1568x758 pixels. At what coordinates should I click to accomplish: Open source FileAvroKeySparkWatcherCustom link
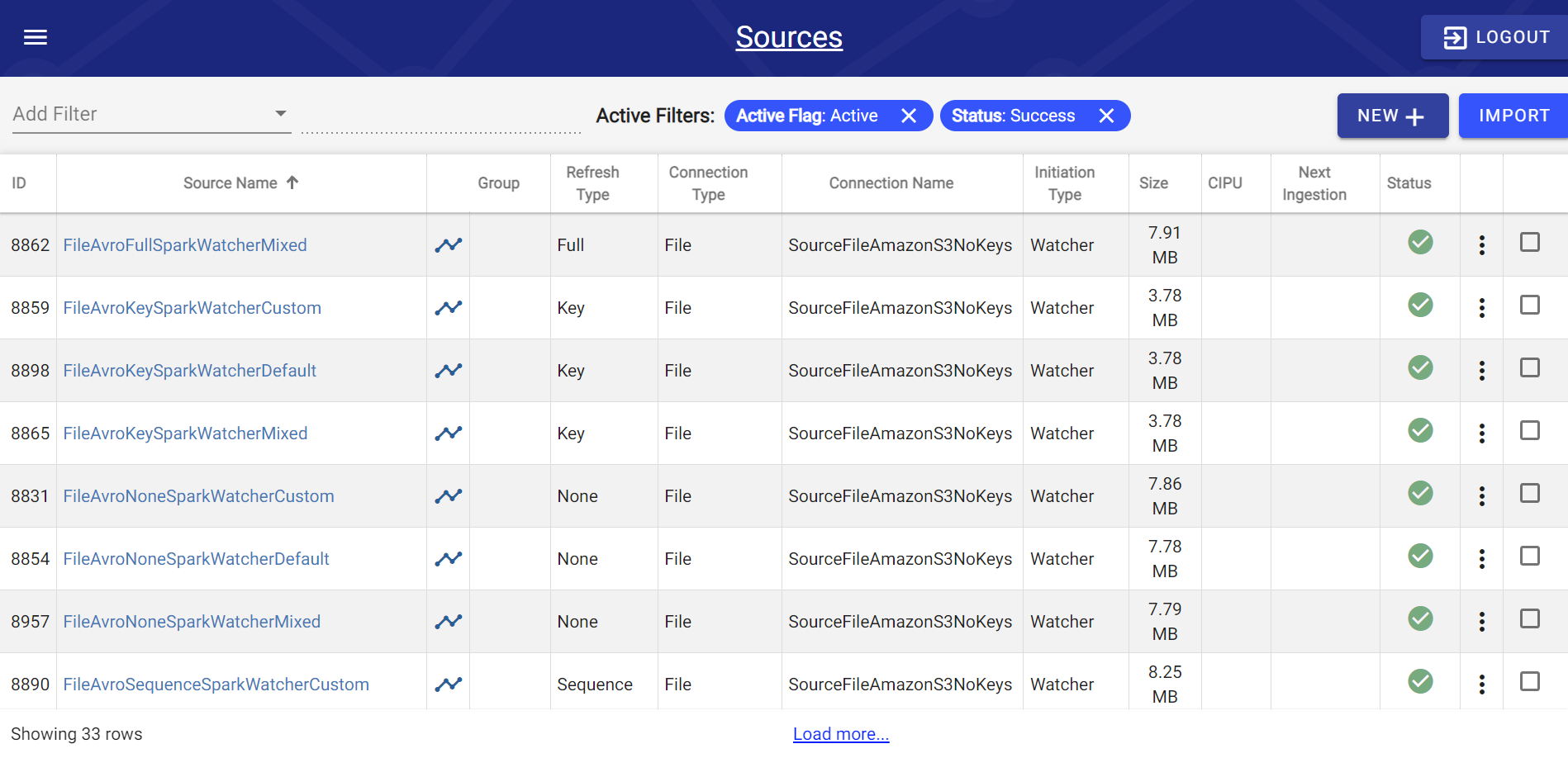click(x=192, y=308)
